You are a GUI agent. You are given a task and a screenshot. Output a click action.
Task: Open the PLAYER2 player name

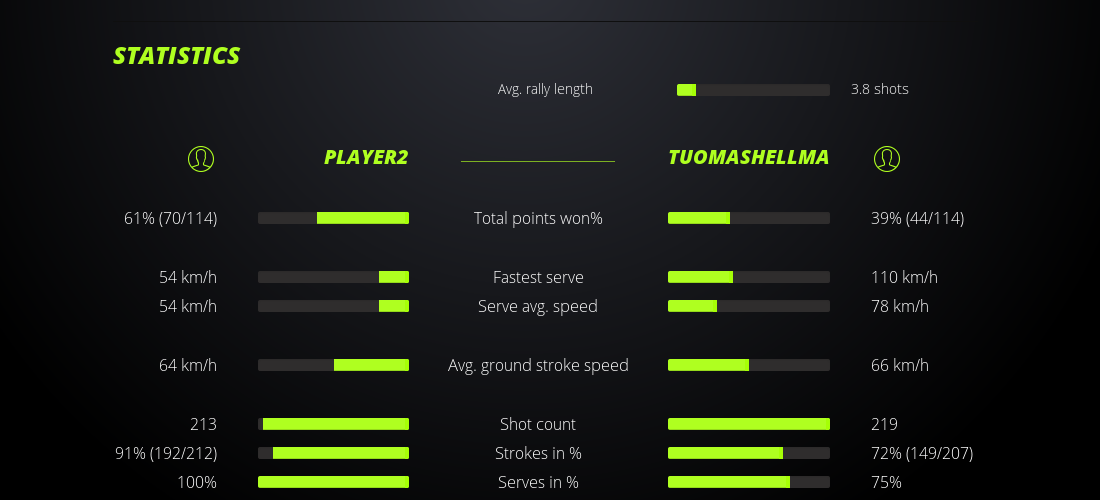pos(366,158)
